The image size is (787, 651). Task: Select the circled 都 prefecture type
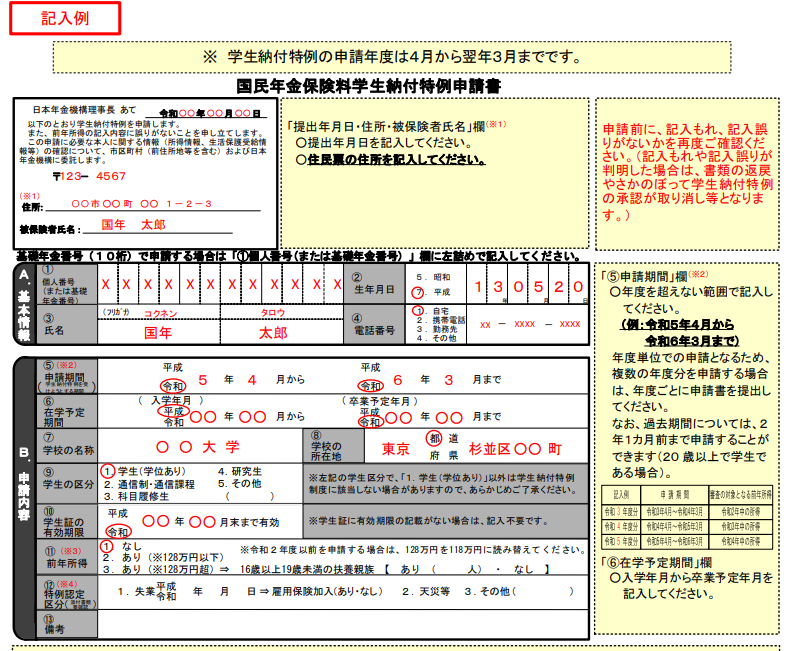tap(435, 438)
